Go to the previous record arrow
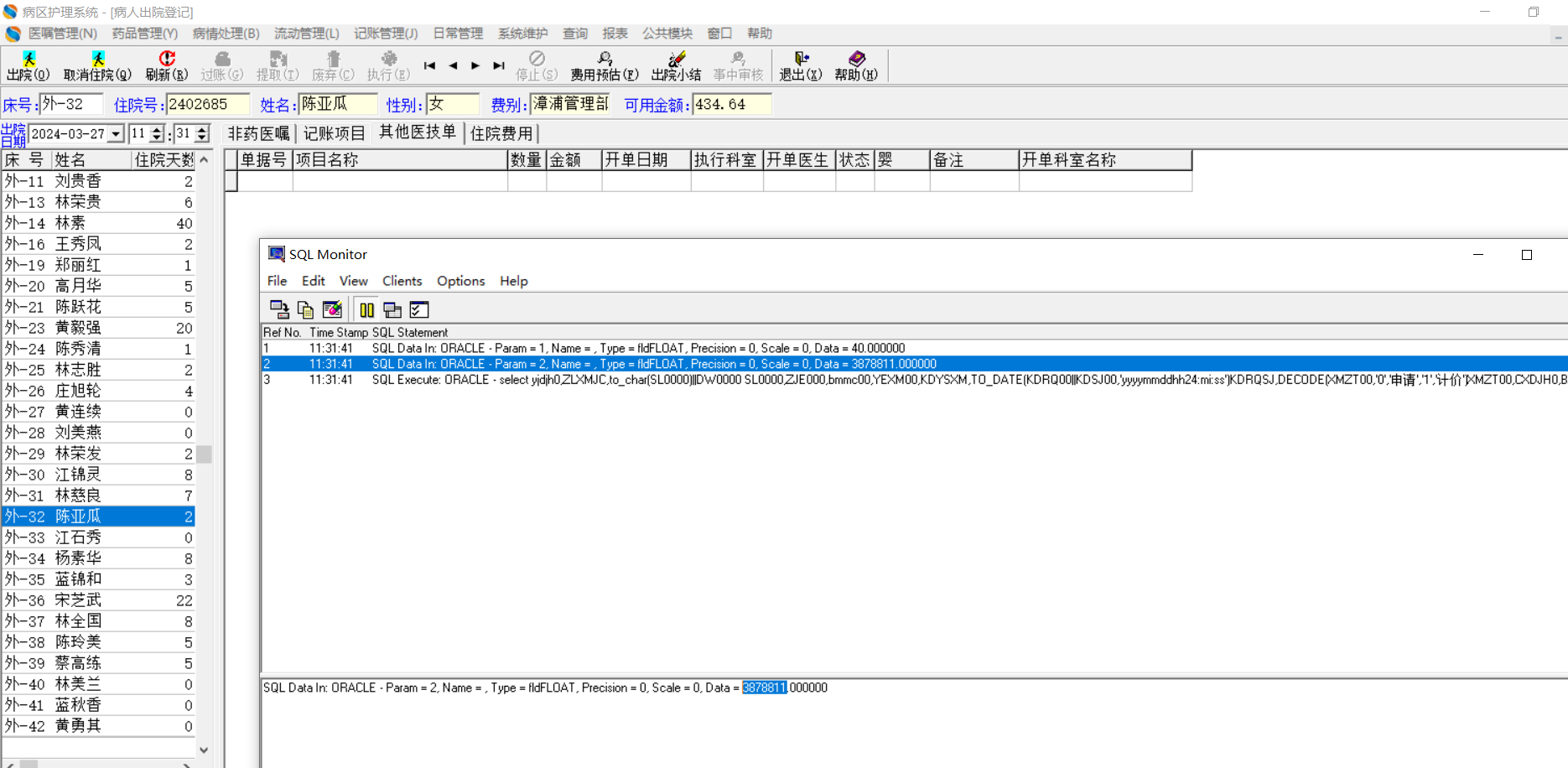Screen dimensions: 1568x768 (453, 65)
